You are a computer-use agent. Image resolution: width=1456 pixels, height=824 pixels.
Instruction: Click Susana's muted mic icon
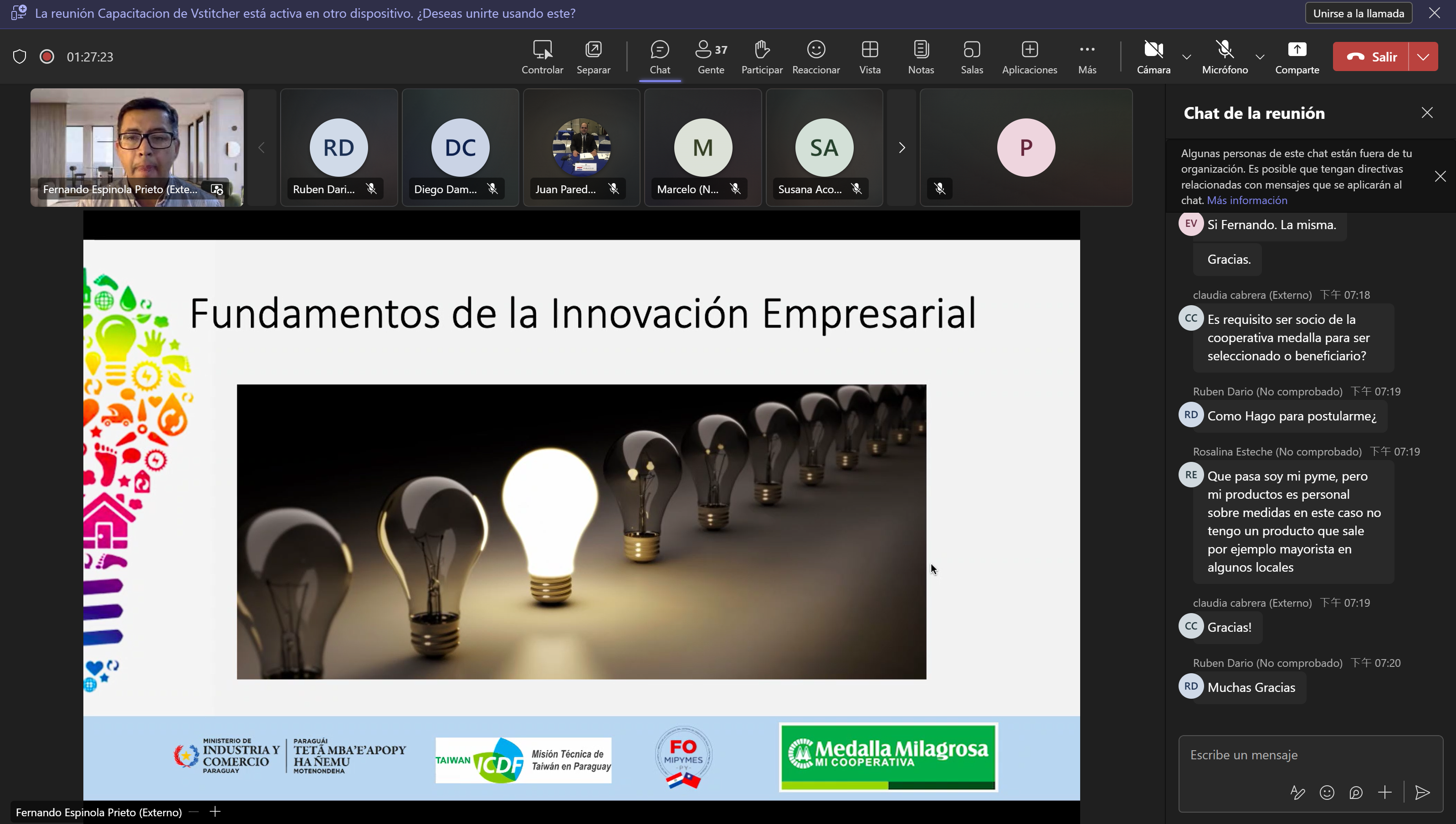click(x=857, y=189)
